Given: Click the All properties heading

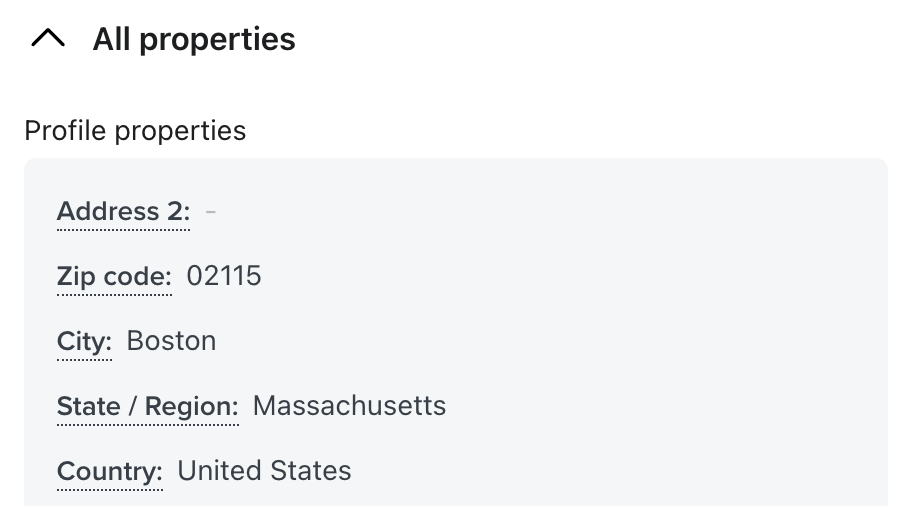Looking at the screenshot, I should point(194,39).
